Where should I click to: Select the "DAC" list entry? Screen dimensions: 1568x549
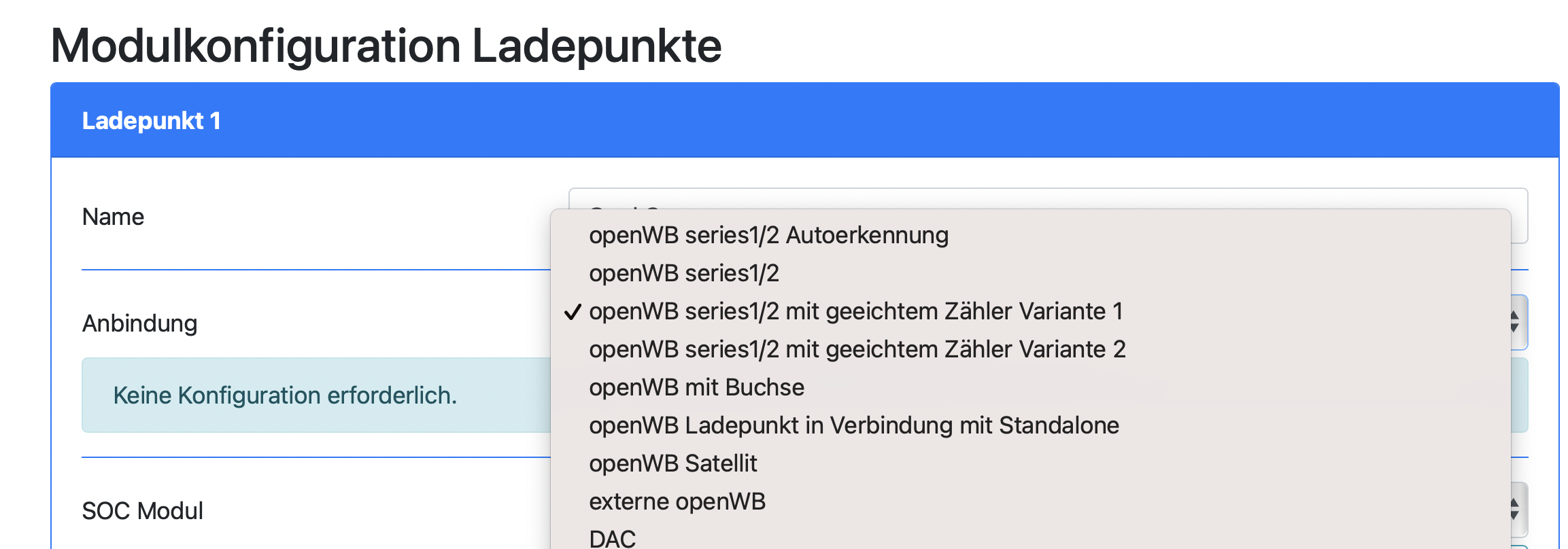[612, 539]
